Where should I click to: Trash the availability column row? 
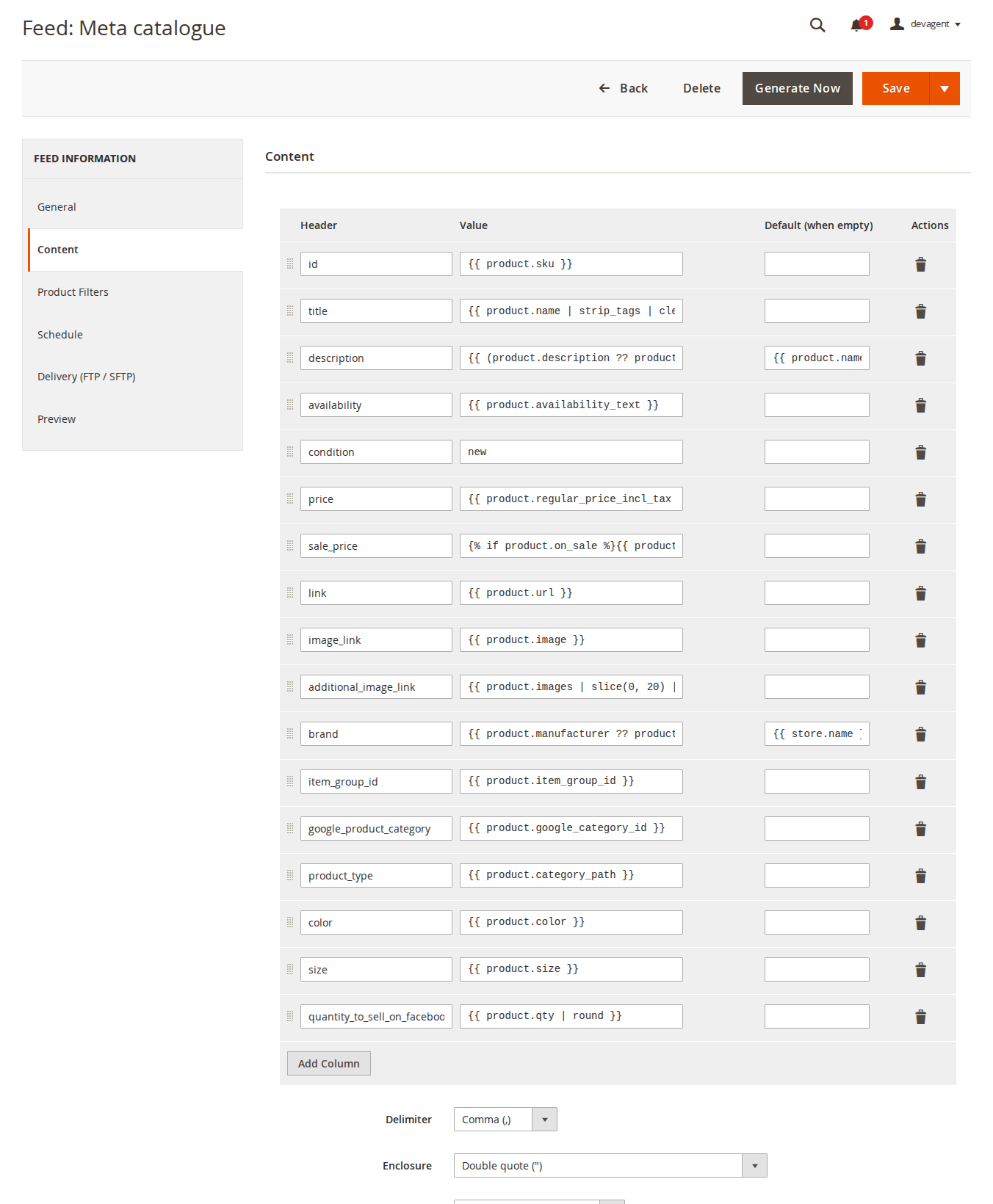[920, 405]
